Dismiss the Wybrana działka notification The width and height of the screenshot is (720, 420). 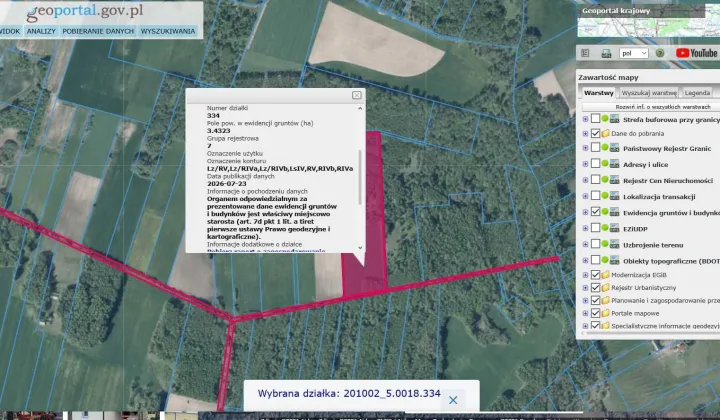pos(453,400)
